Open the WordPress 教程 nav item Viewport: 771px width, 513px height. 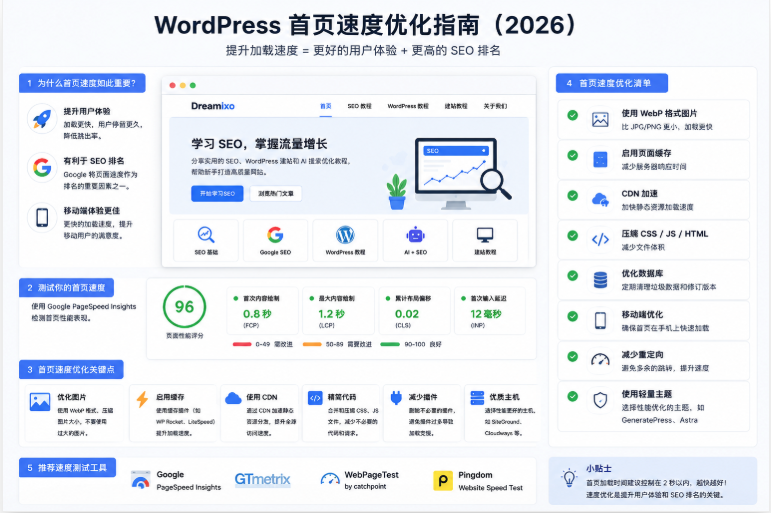tap(408, 106)
